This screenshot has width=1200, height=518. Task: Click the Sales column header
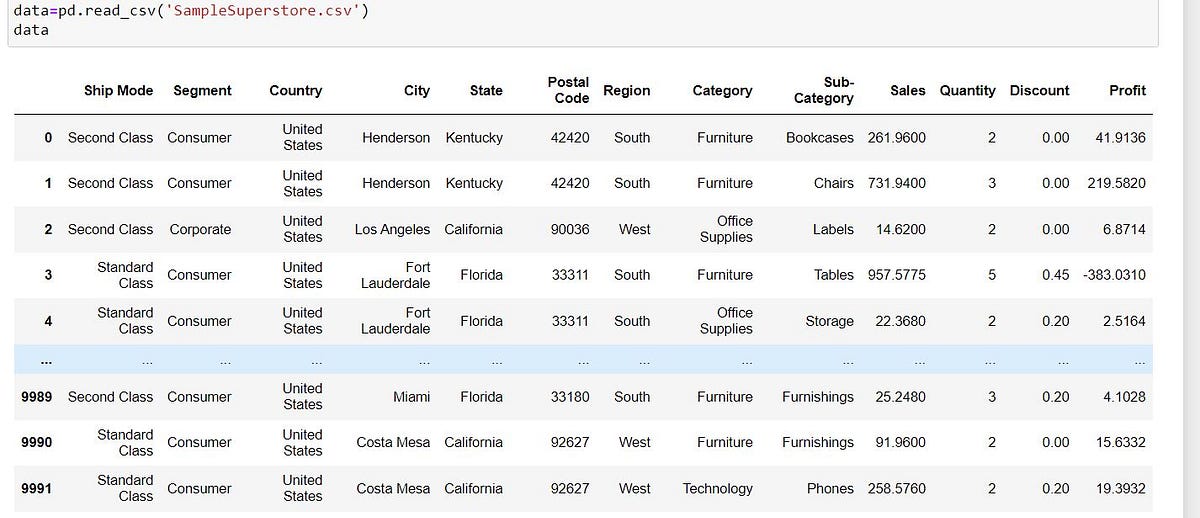908,90
